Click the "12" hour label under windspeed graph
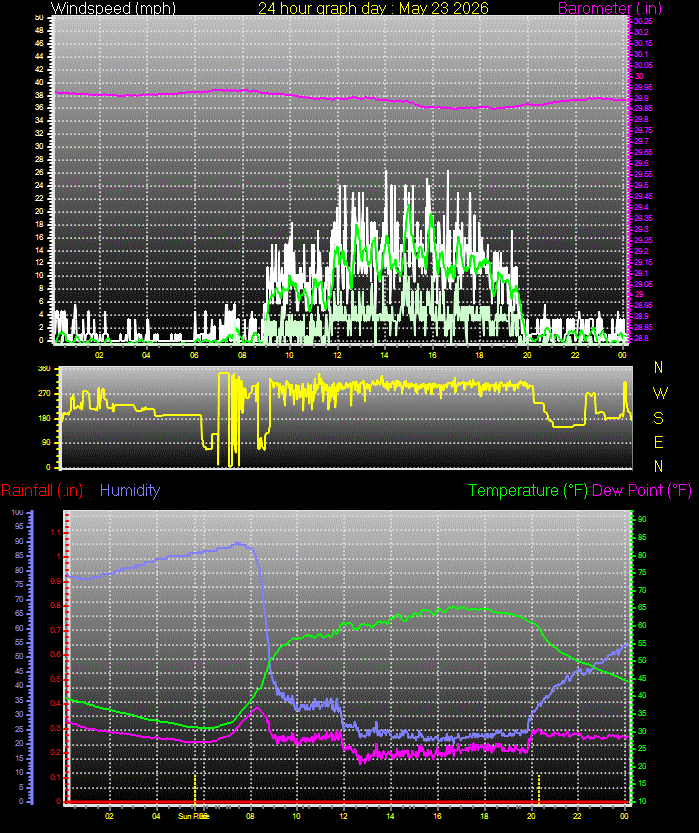699x833 pixels. tap(337, 355)
